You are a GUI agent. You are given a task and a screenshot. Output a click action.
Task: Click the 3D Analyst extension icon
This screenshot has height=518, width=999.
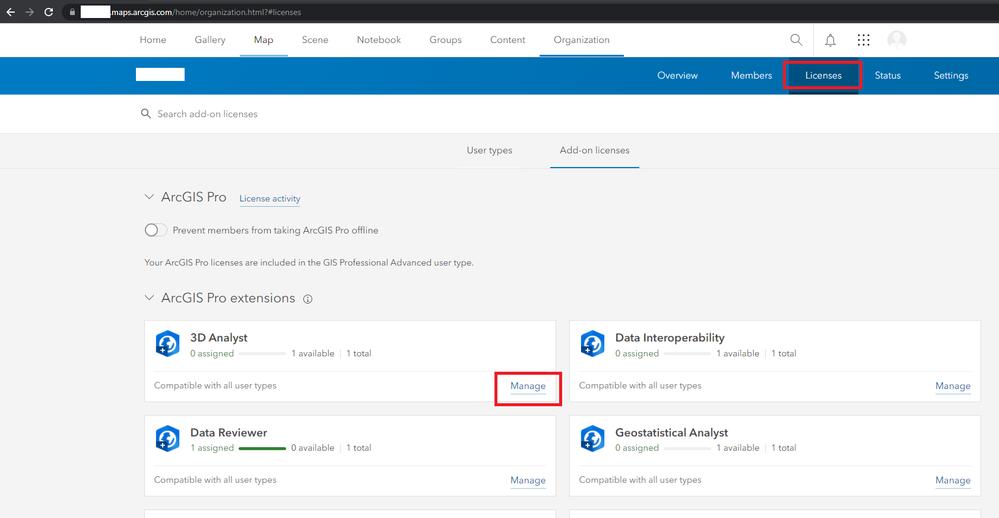(x=168, y=344)
